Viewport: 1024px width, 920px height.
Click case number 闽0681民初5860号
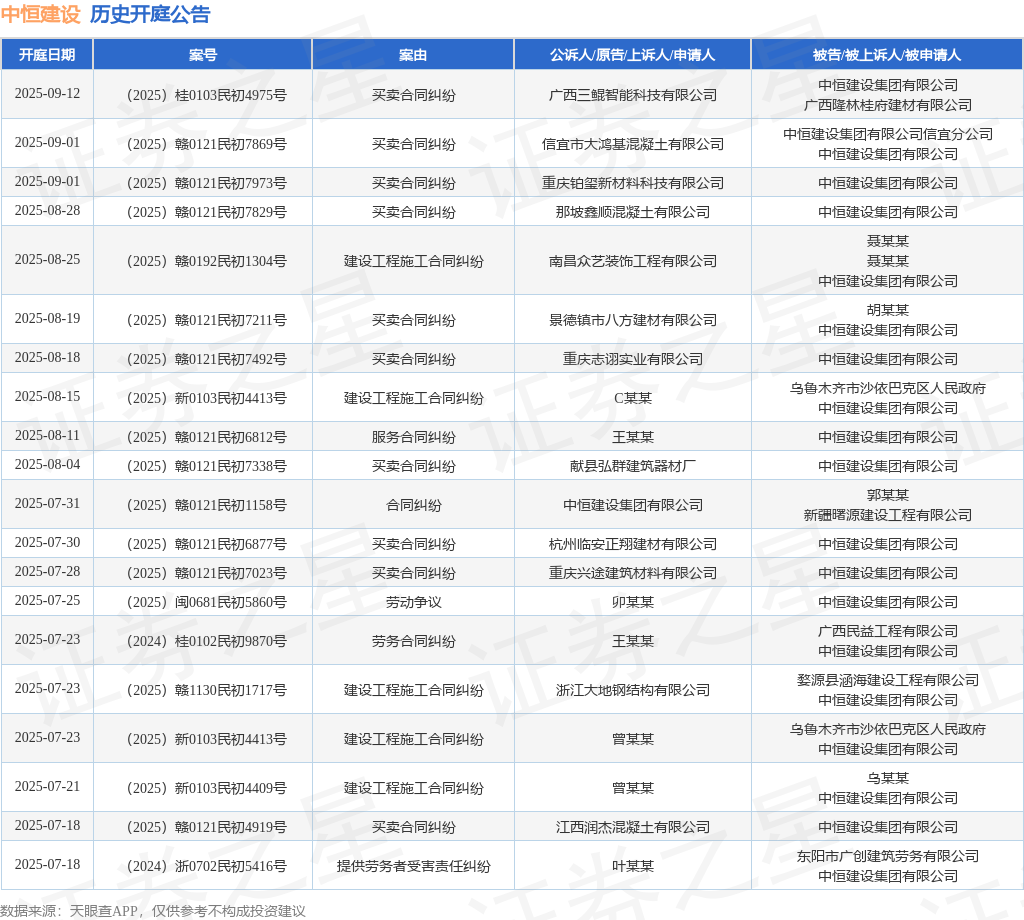pos(206,602)
